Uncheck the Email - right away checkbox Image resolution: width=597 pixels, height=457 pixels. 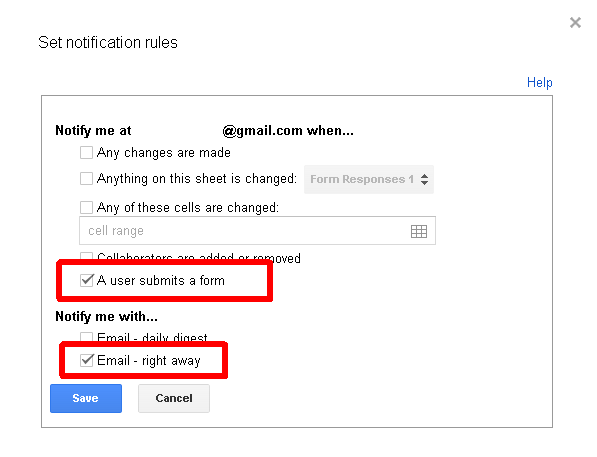point(87,360)
